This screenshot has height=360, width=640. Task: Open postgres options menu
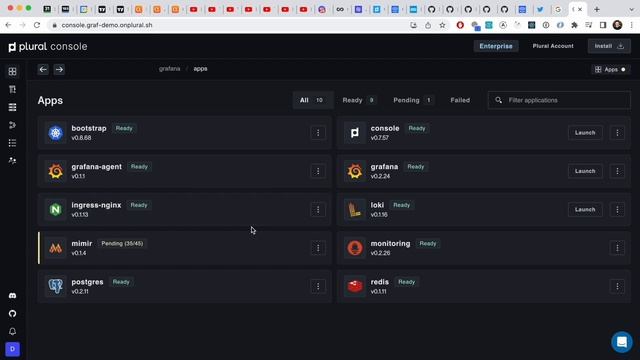coord(318,286)
